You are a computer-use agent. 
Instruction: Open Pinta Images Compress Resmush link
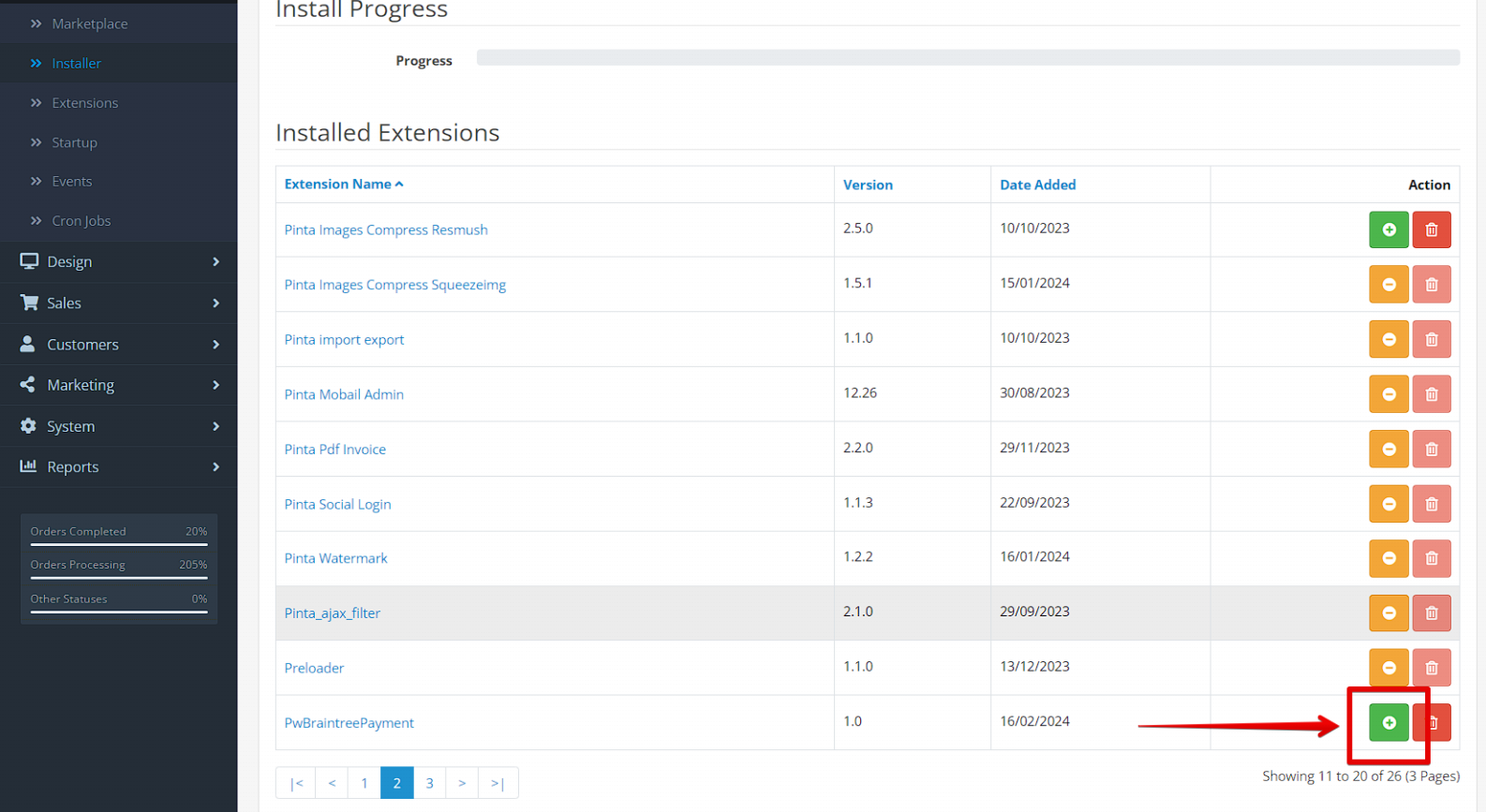pyautogui.click(x=386, y=229)
